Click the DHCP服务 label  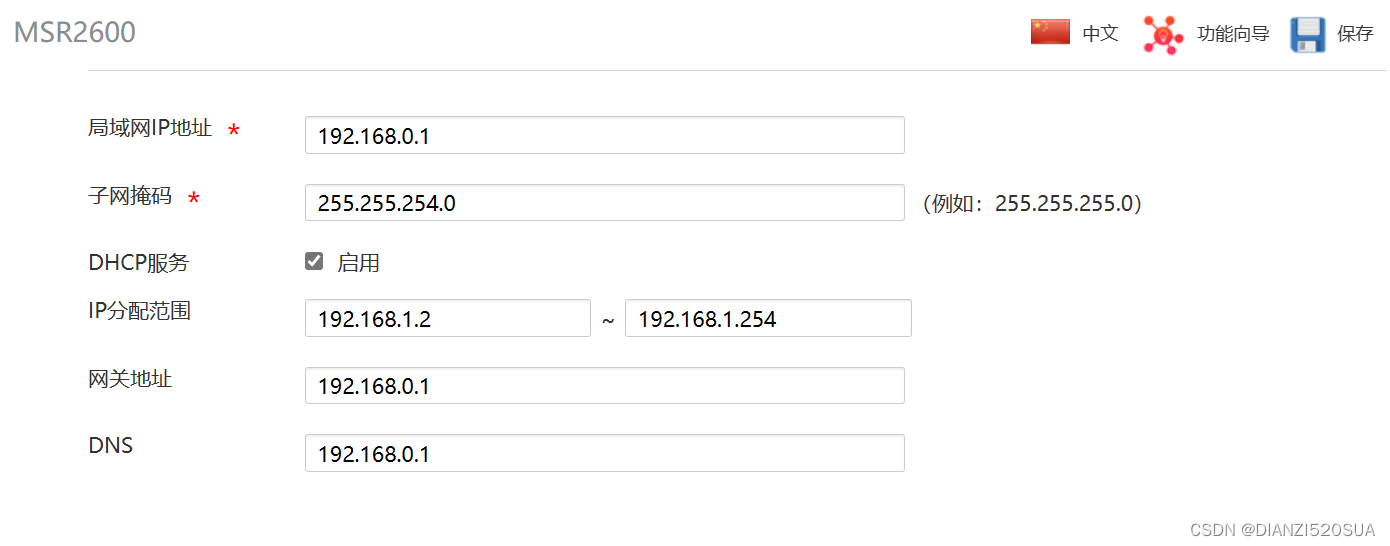click(x=138, y=263)
